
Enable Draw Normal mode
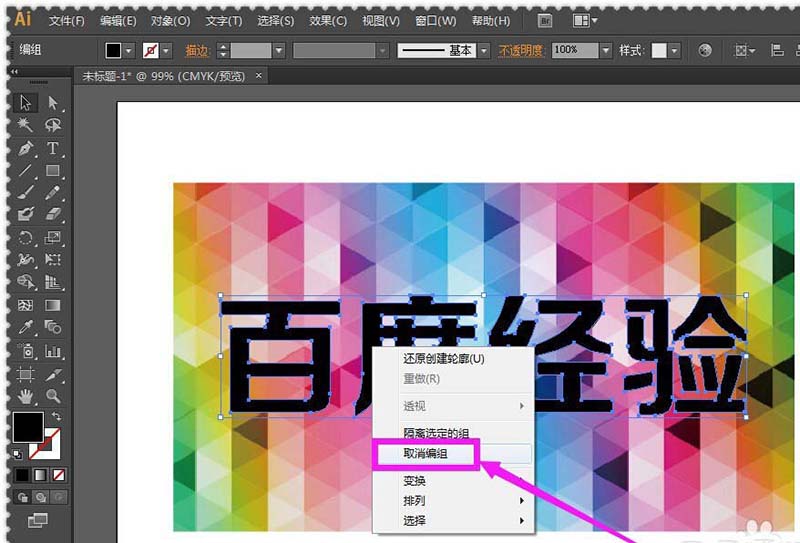22,497
